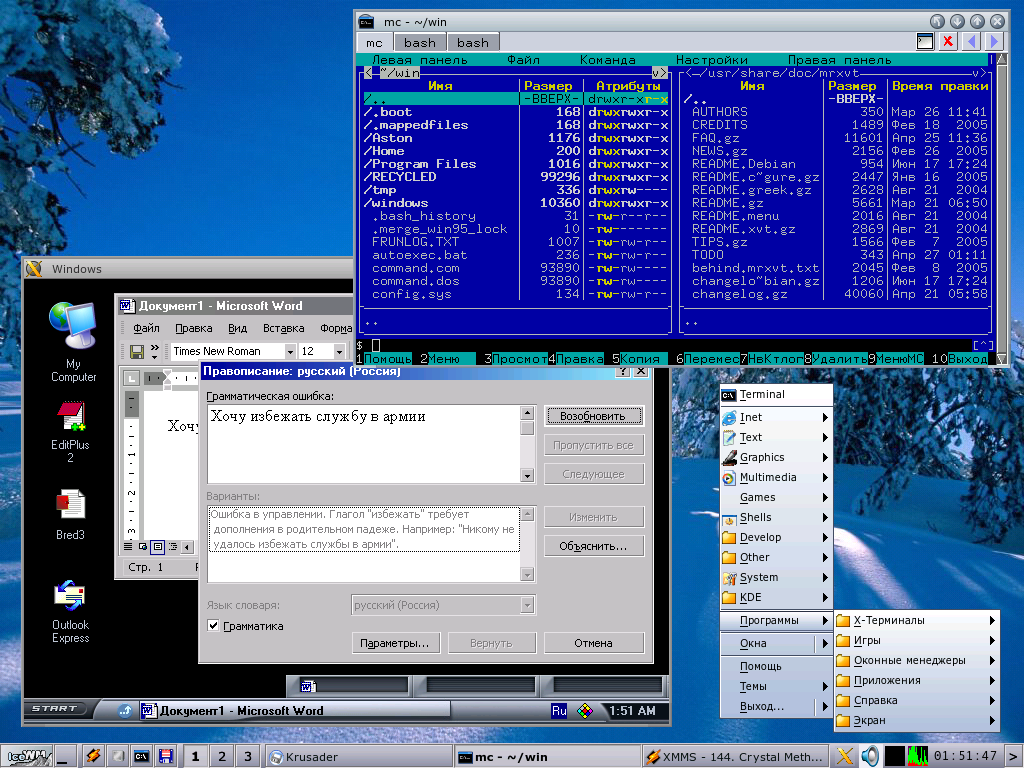
Task: Select README.Debian in mc right panel
Action: pyautogui.click(x=835, y=164)
